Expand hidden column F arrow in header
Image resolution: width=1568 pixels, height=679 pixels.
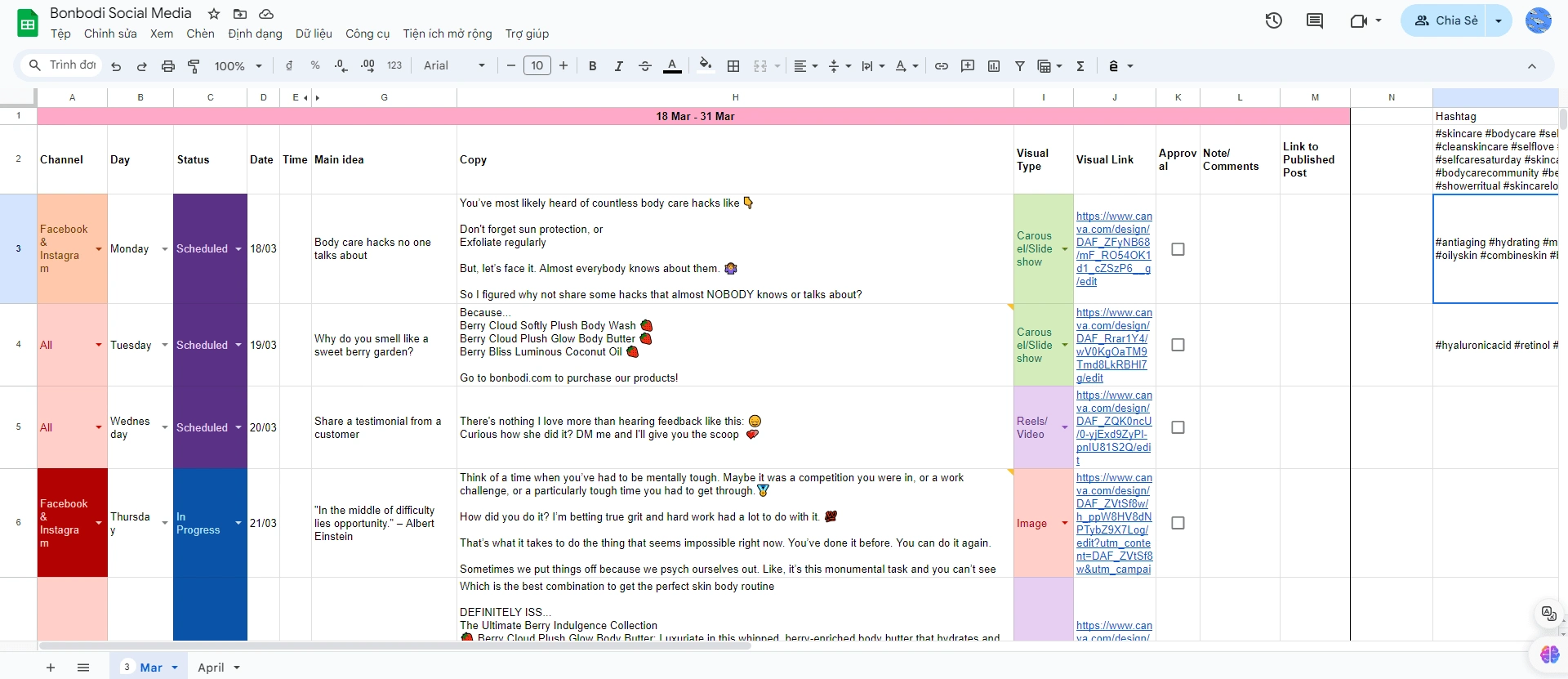[x=318, y=98]
